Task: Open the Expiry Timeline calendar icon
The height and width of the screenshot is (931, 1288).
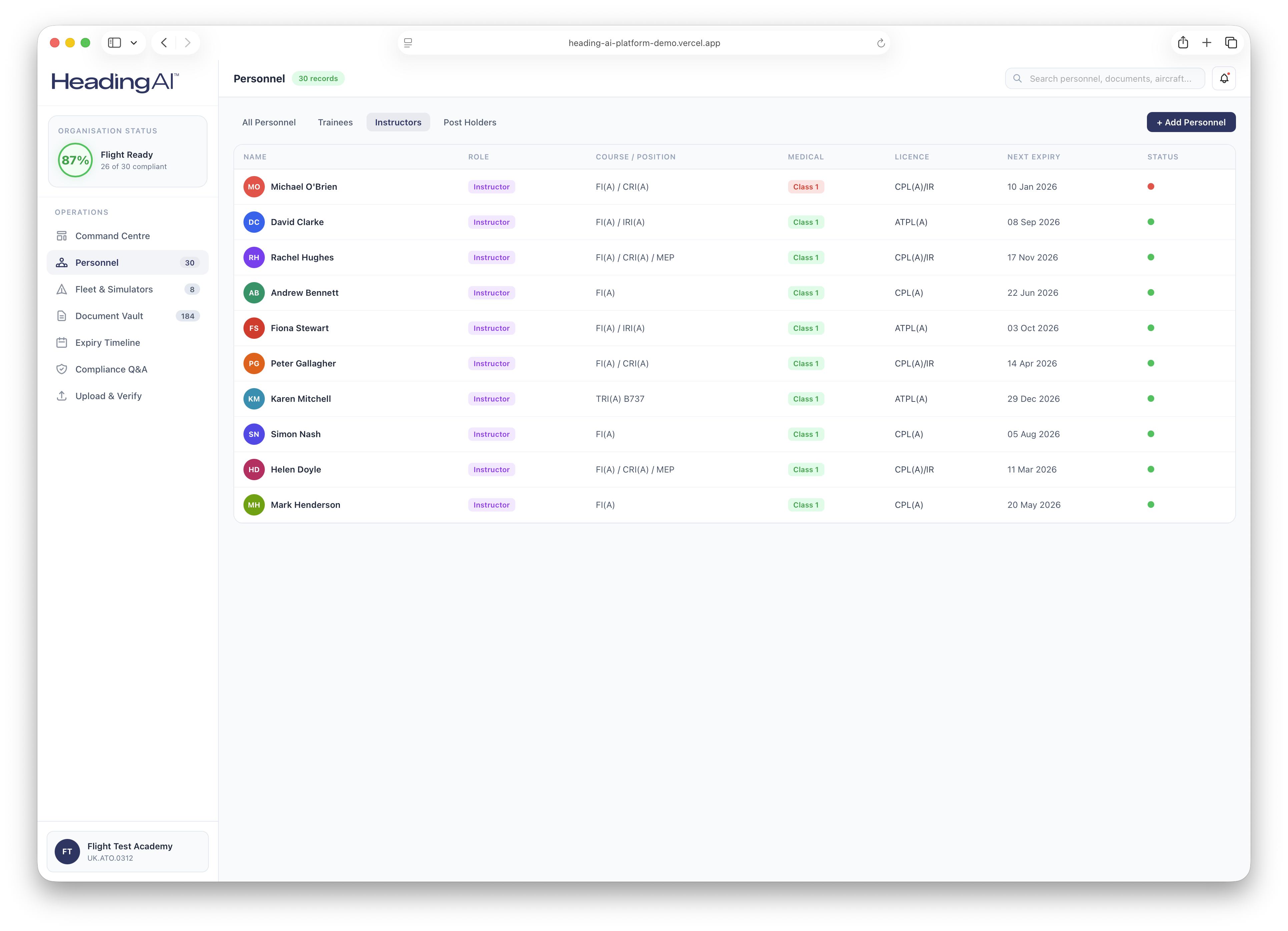Action: pos(61,342)
